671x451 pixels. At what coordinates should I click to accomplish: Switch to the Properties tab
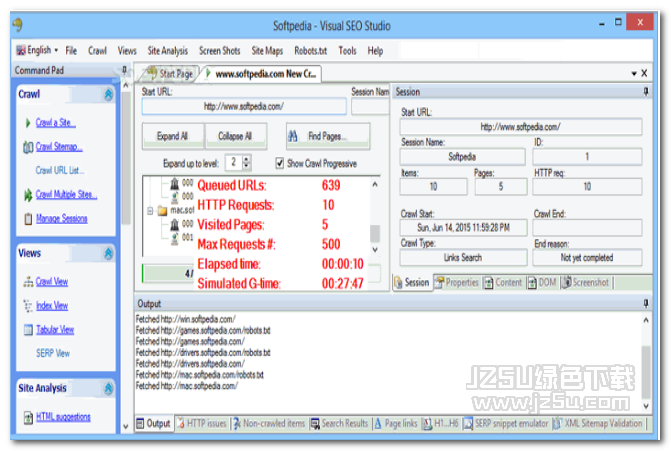457,282
